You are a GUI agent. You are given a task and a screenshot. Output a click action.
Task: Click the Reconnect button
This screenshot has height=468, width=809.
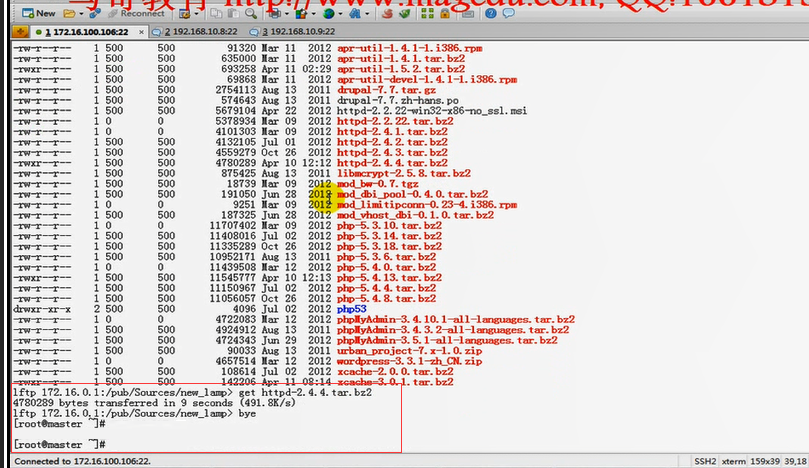click(137, 13)
